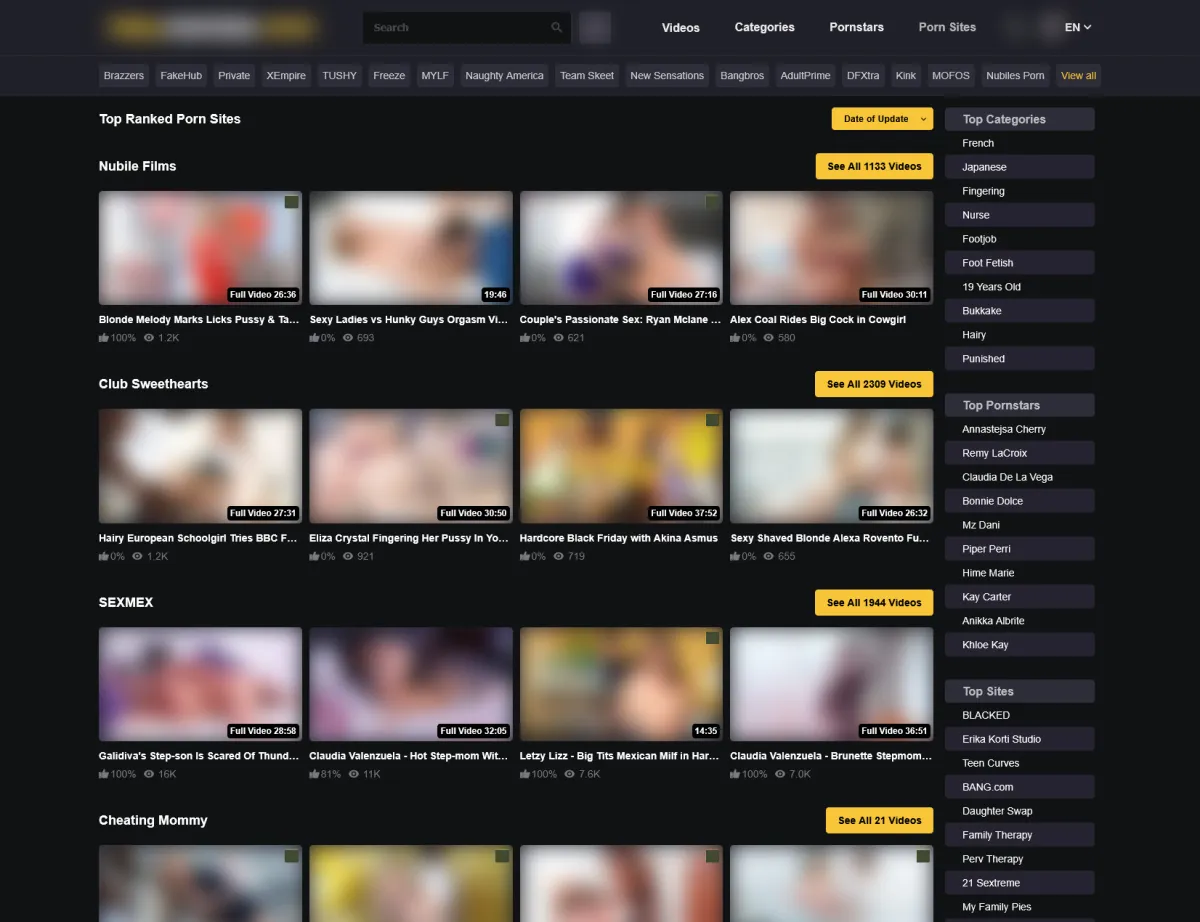Open the EN language dropdown
The width and height of the screenshot is (1200, 922).
pos(1077,28)
